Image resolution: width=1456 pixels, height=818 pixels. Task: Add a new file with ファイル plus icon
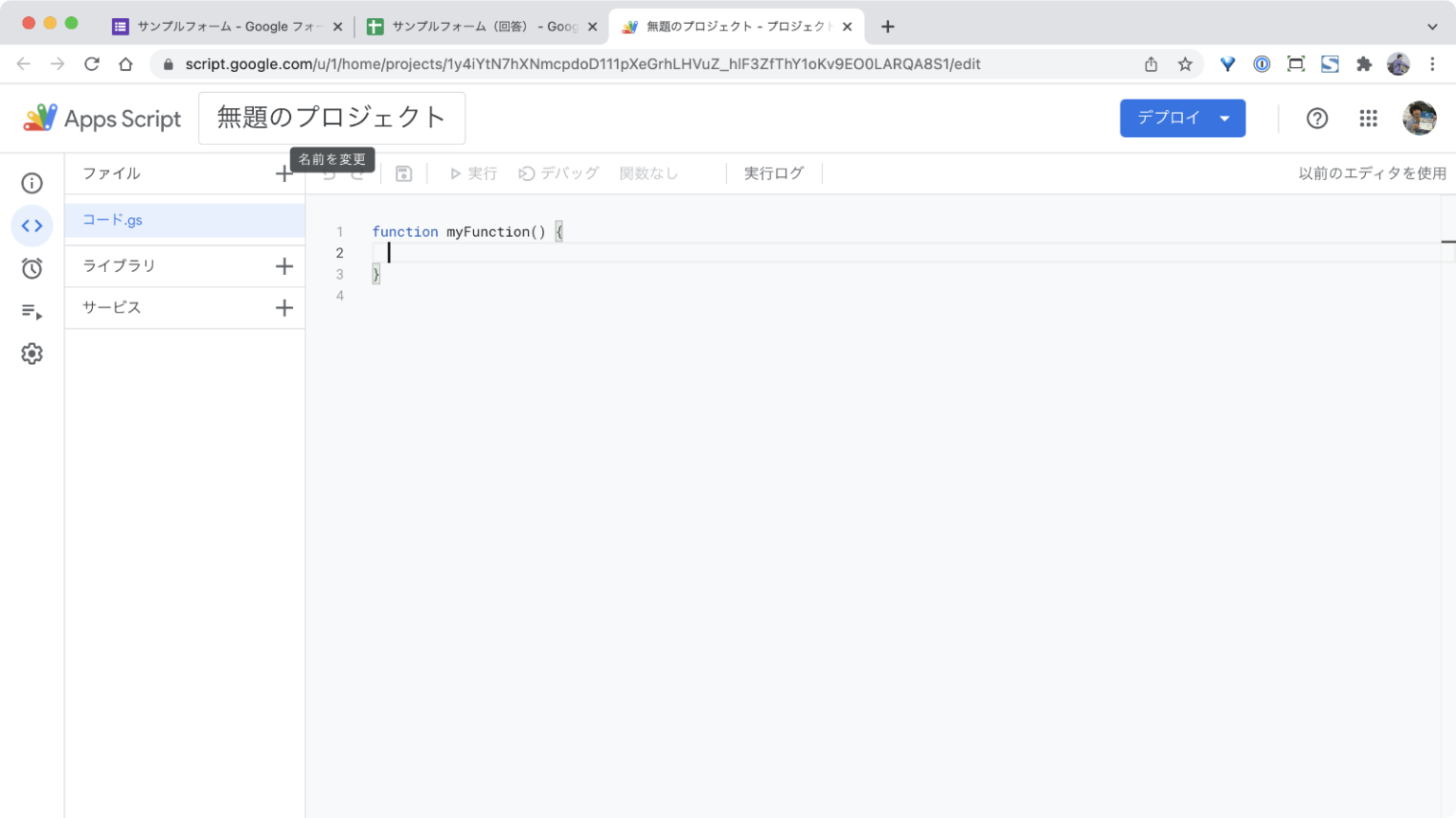283,173
